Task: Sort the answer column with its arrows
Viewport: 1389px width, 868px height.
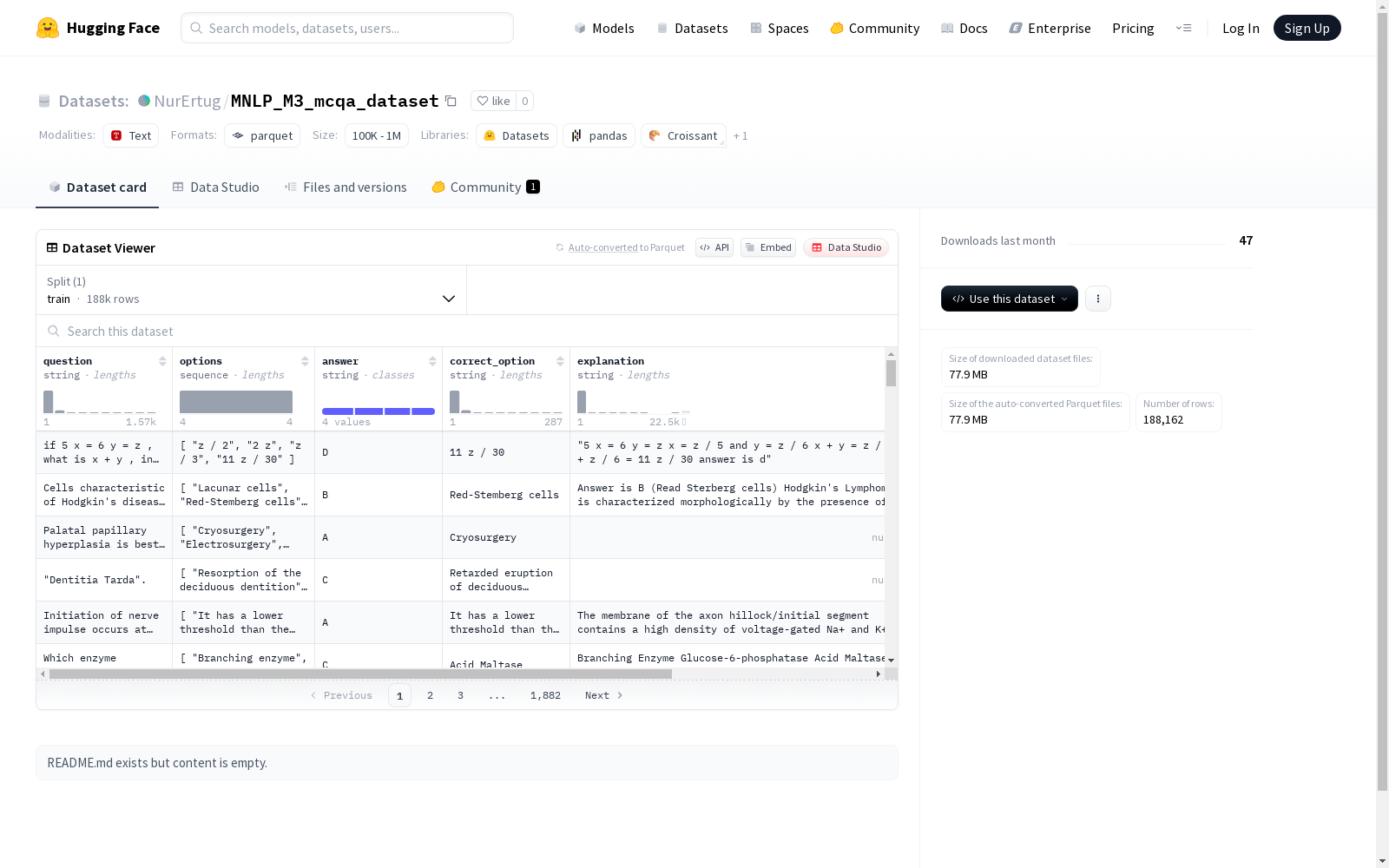Action: pos(432,361)
